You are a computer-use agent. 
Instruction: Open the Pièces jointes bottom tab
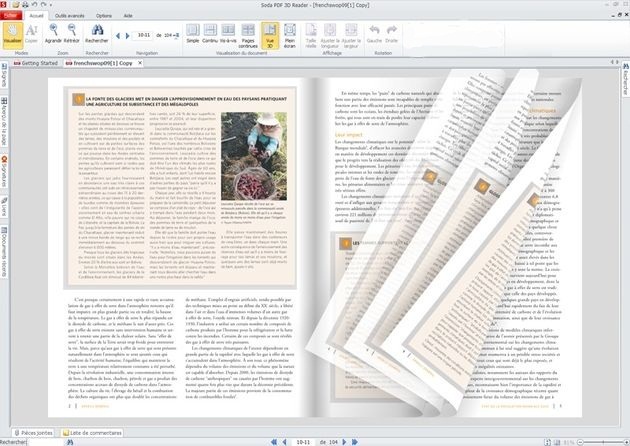(x=33, y=433)
